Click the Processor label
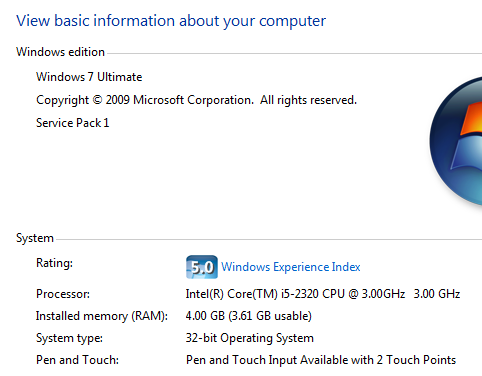The width and height of the screenshot is (482, 376). [x=63, y=294]
